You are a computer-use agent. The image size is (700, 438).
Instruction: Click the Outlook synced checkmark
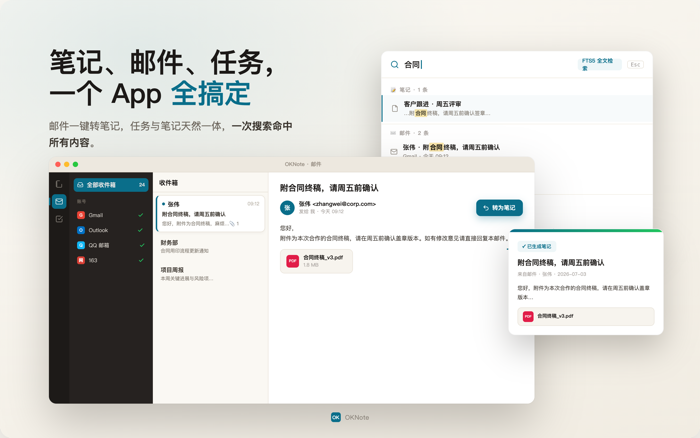(141, 230)
